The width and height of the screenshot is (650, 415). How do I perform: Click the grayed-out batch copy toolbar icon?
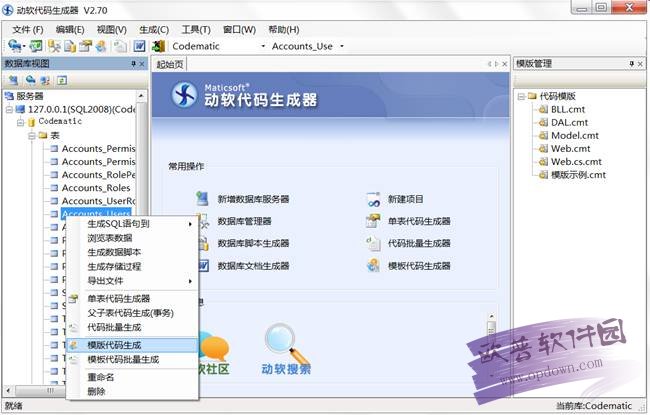pyautogui.click(x=120, y=46)
